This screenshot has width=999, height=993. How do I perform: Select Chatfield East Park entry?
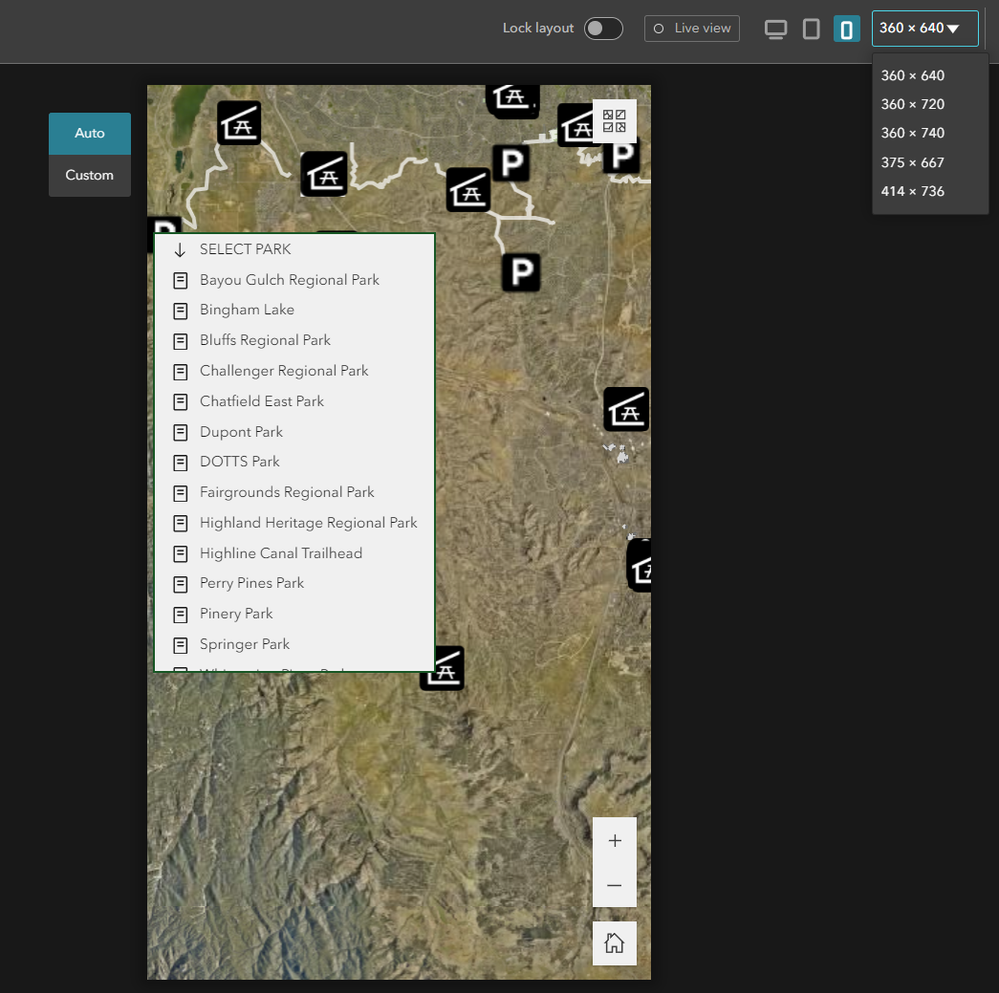(x=294, y=401)
